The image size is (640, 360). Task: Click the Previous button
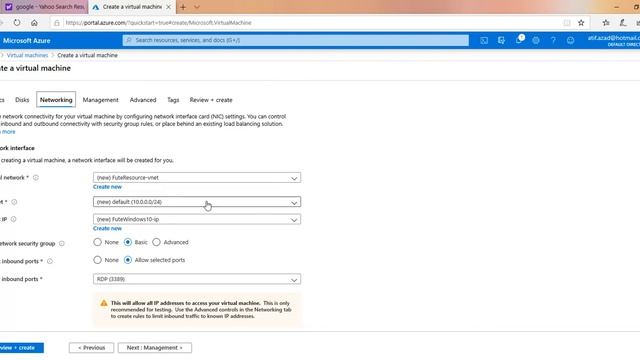pos(91,348)
